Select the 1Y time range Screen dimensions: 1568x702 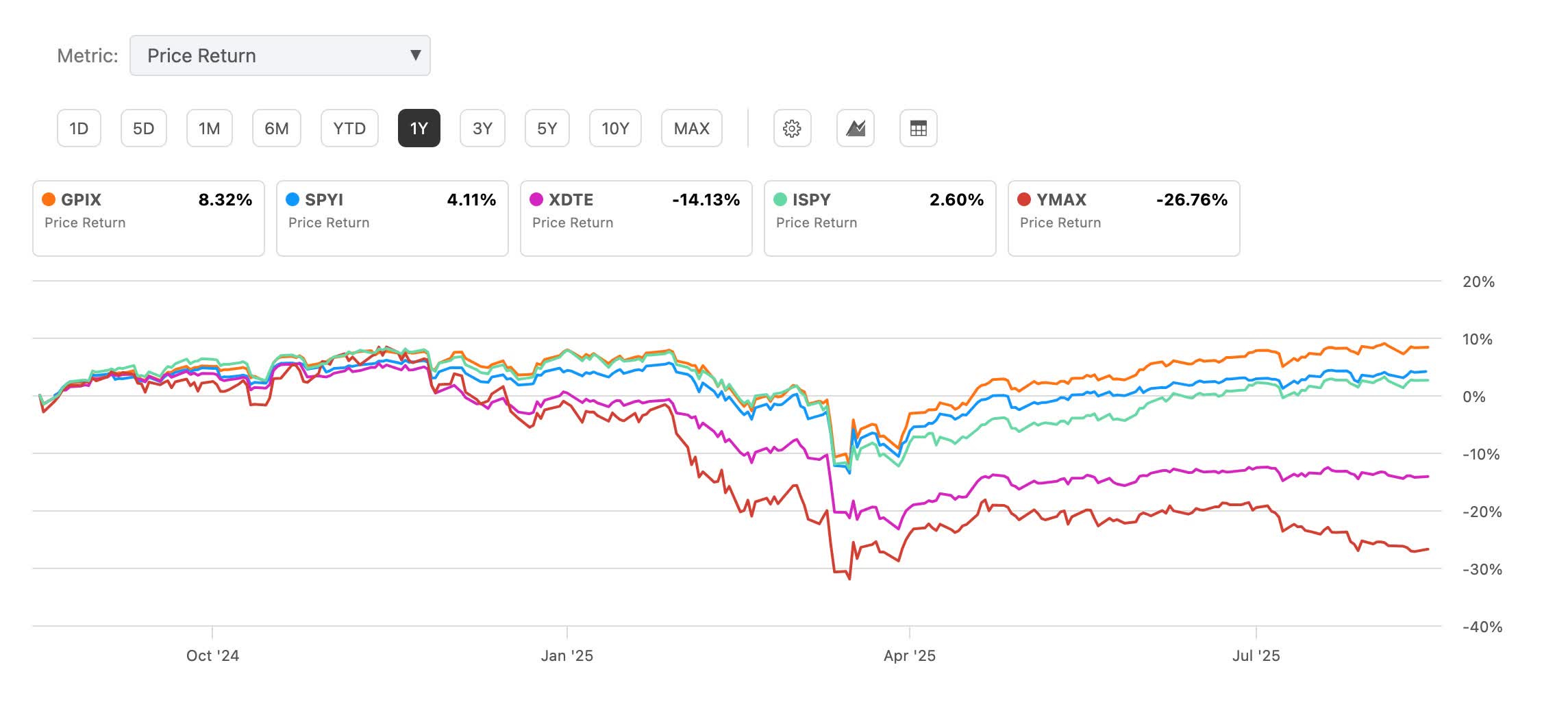pos(419,128)
